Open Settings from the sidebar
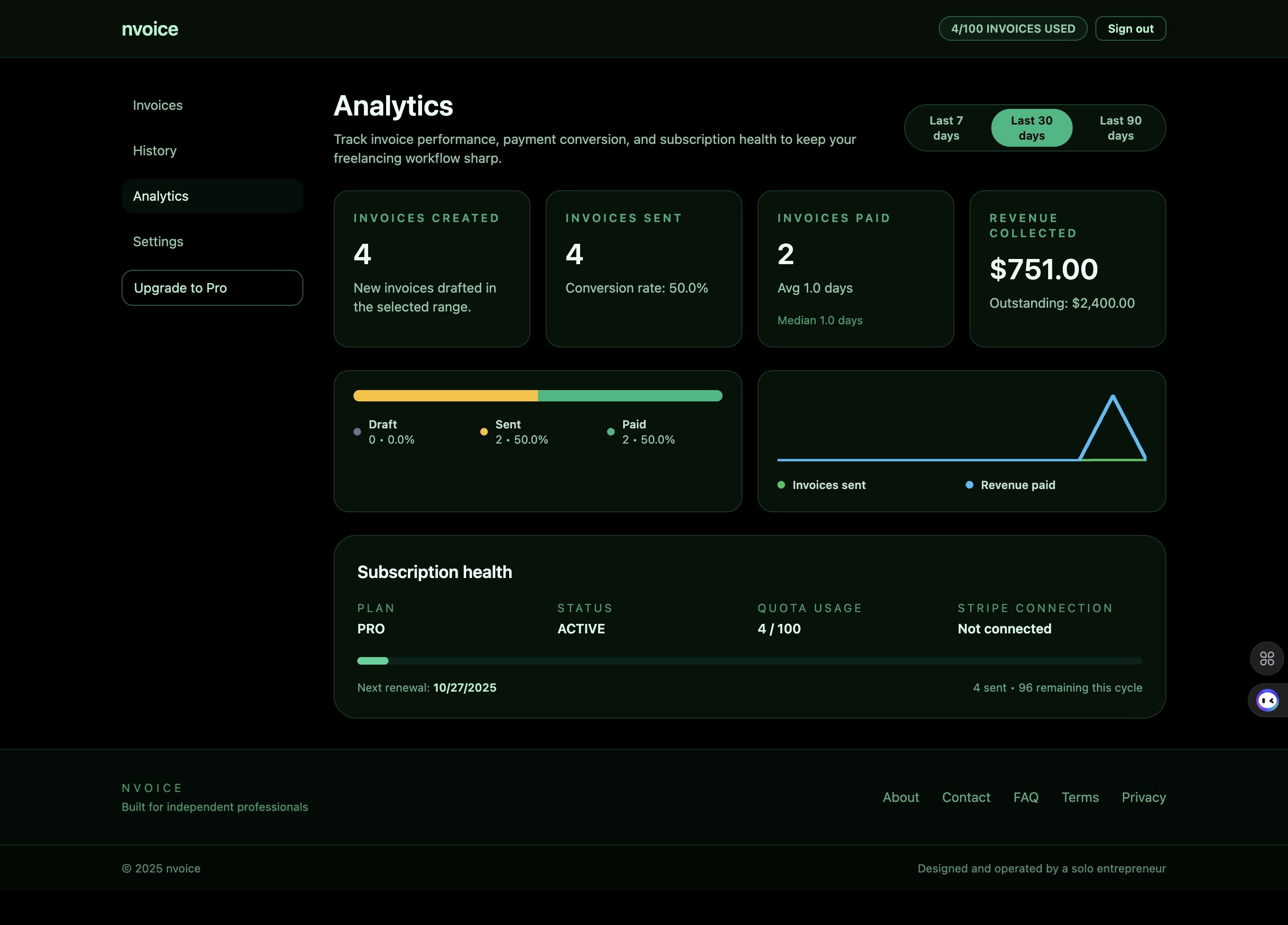Image resolution: width=1288 pixels, height=925 pixels. tap(158, 241)
